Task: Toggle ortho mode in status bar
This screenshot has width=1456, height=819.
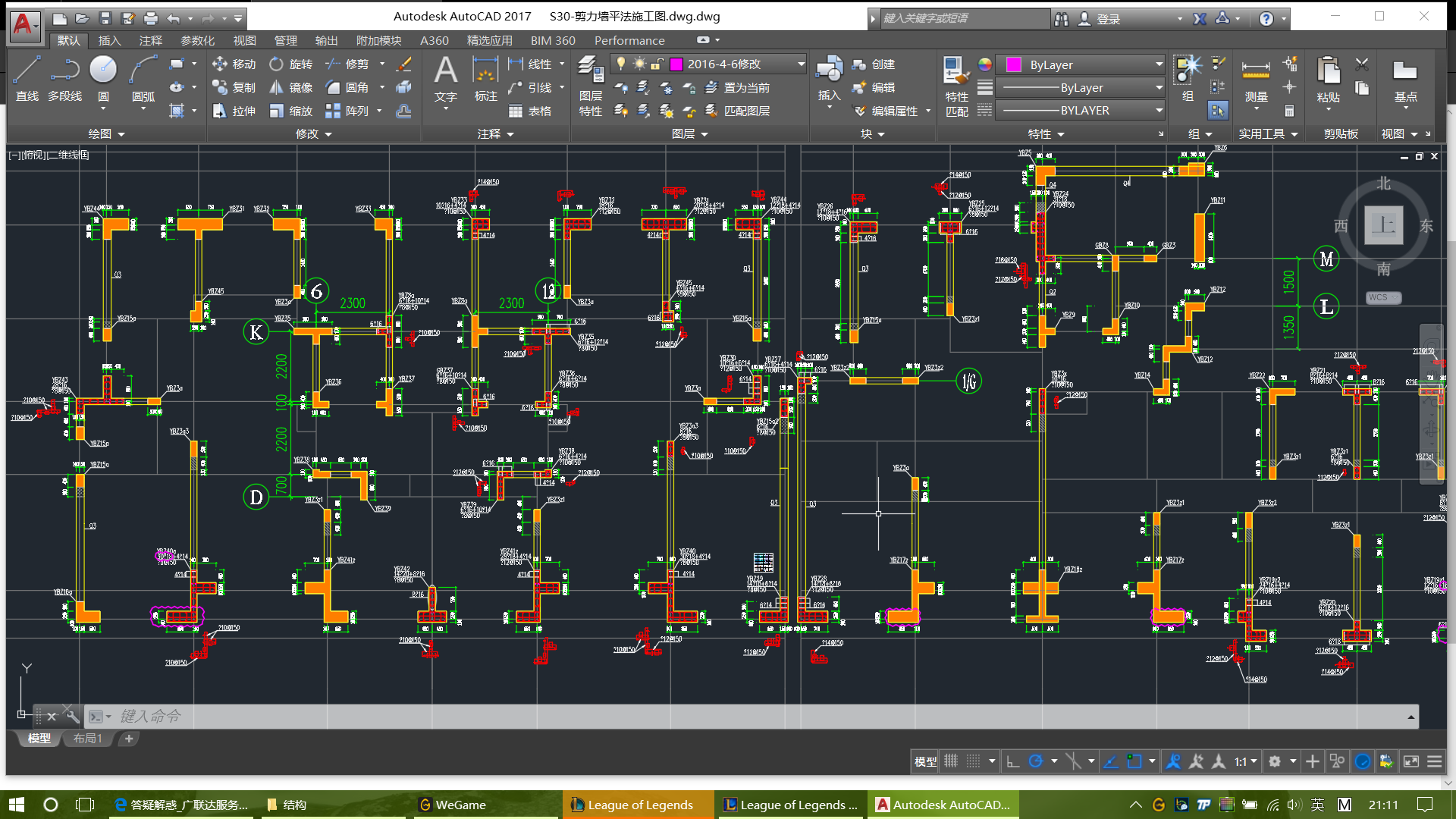Action: coord(1012,761)
